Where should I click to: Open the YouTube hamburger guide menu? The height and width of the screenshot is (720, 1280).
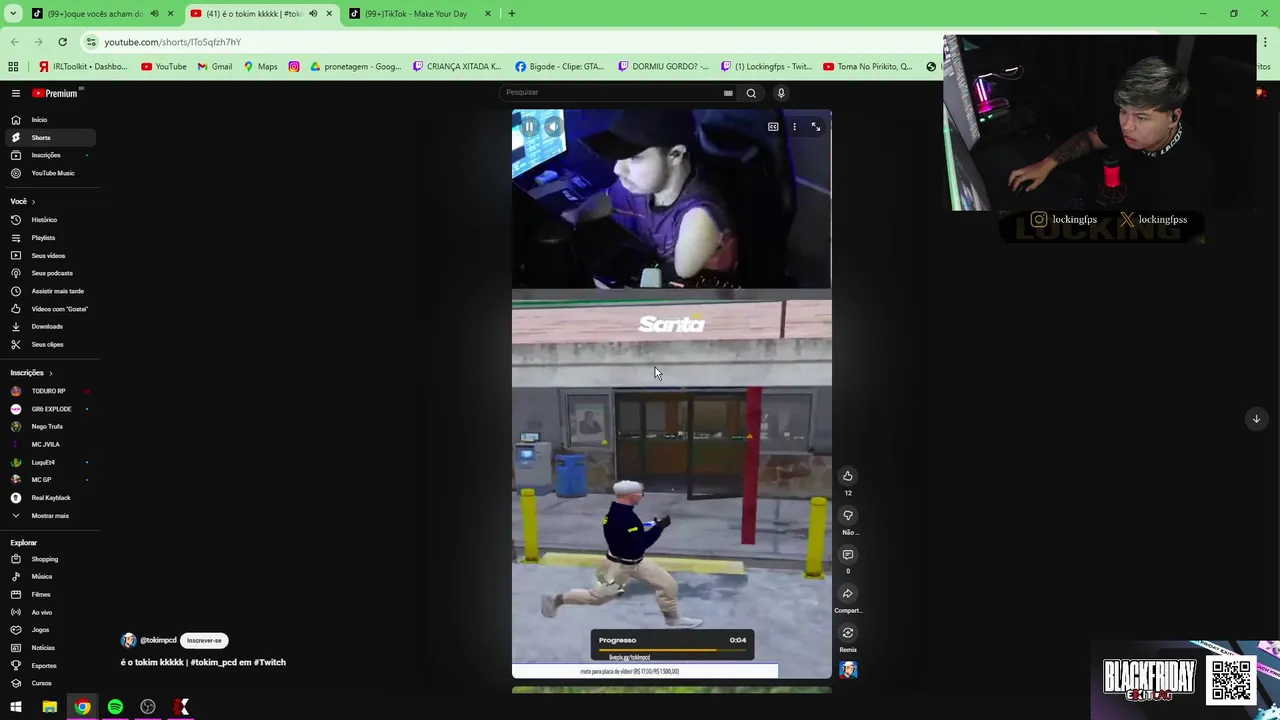(x=16, y=93)
